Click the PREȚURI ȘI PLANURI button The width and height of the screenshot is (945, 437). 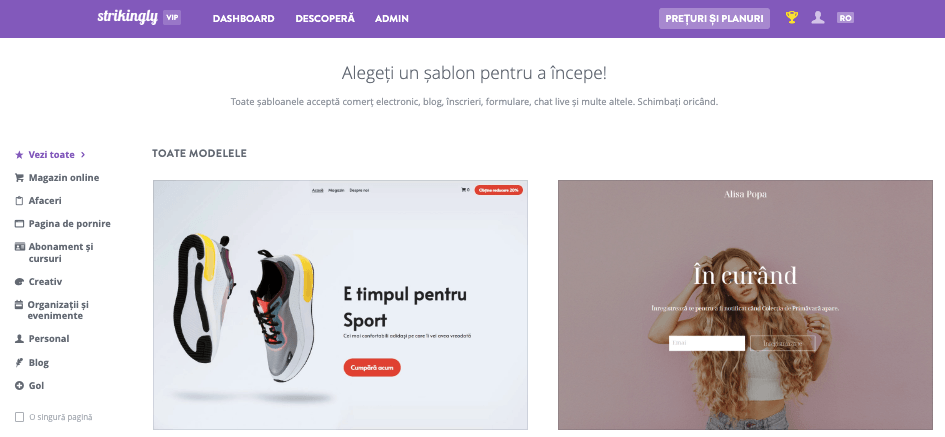pyautogui.click(x=714, y=19)
